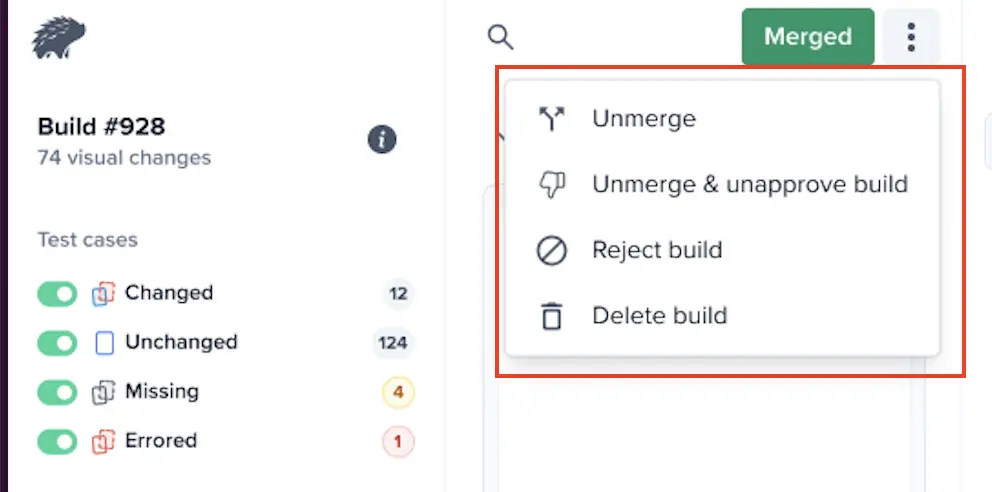992x492 pixels.
Task: Toggle off Changed test cases
Action: coord(57,294)
